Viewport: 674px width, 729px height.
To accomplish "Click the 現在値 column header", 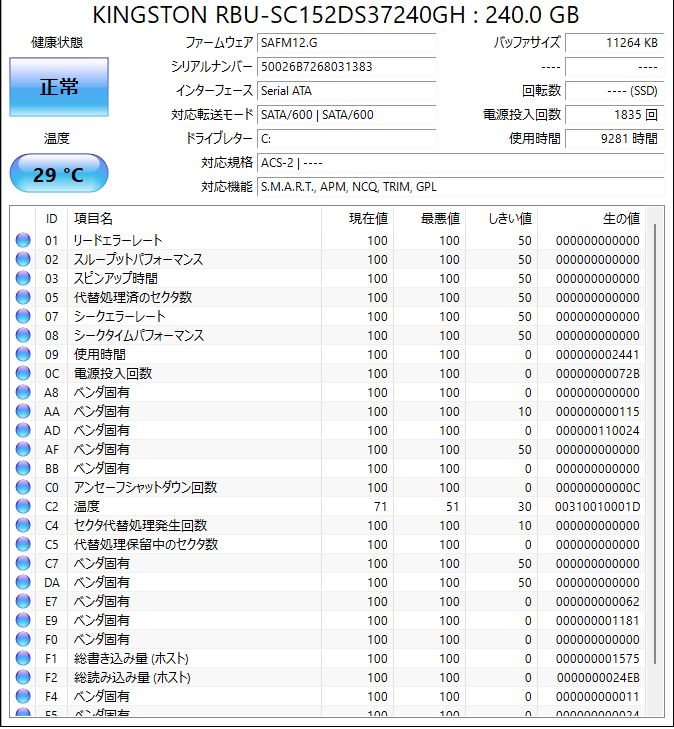I will tap(357, 219).
